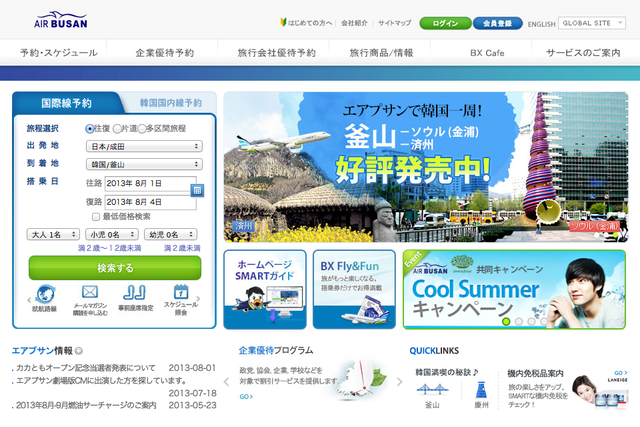Click the サイトマップ link

click(x=394, y=23)
